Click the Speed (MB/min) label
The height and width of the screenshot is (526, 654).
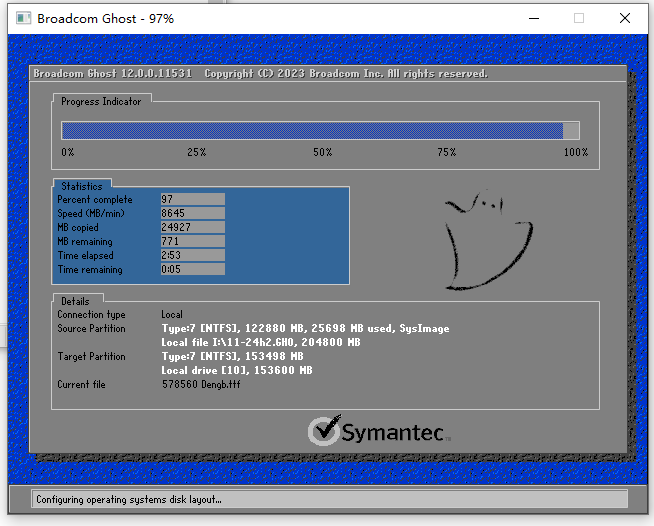click(91, 214)
